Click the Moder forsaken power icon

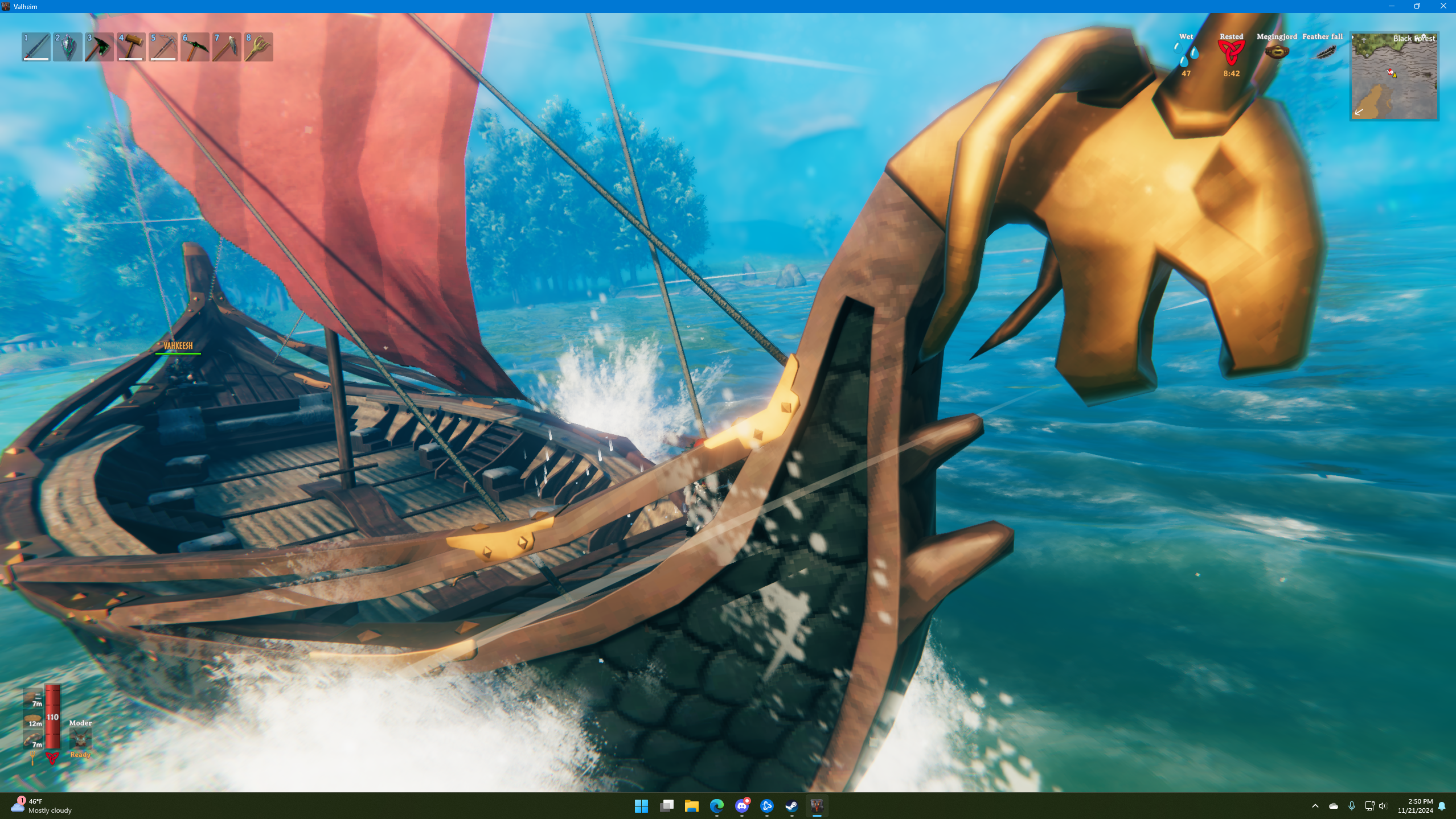click(80, 739)
